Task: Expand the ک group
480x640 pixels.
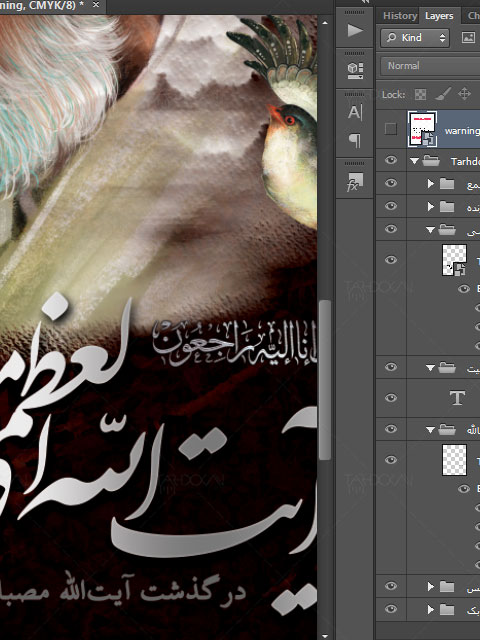Action: coord(431,609)
